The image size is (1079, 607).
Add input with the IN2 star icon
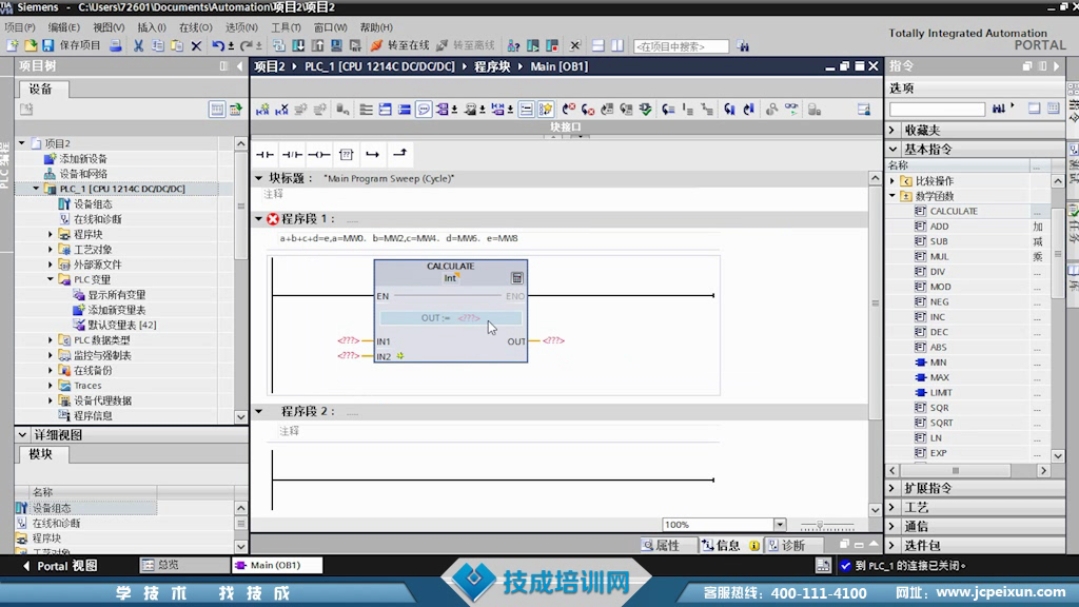(x=400, y=356)
